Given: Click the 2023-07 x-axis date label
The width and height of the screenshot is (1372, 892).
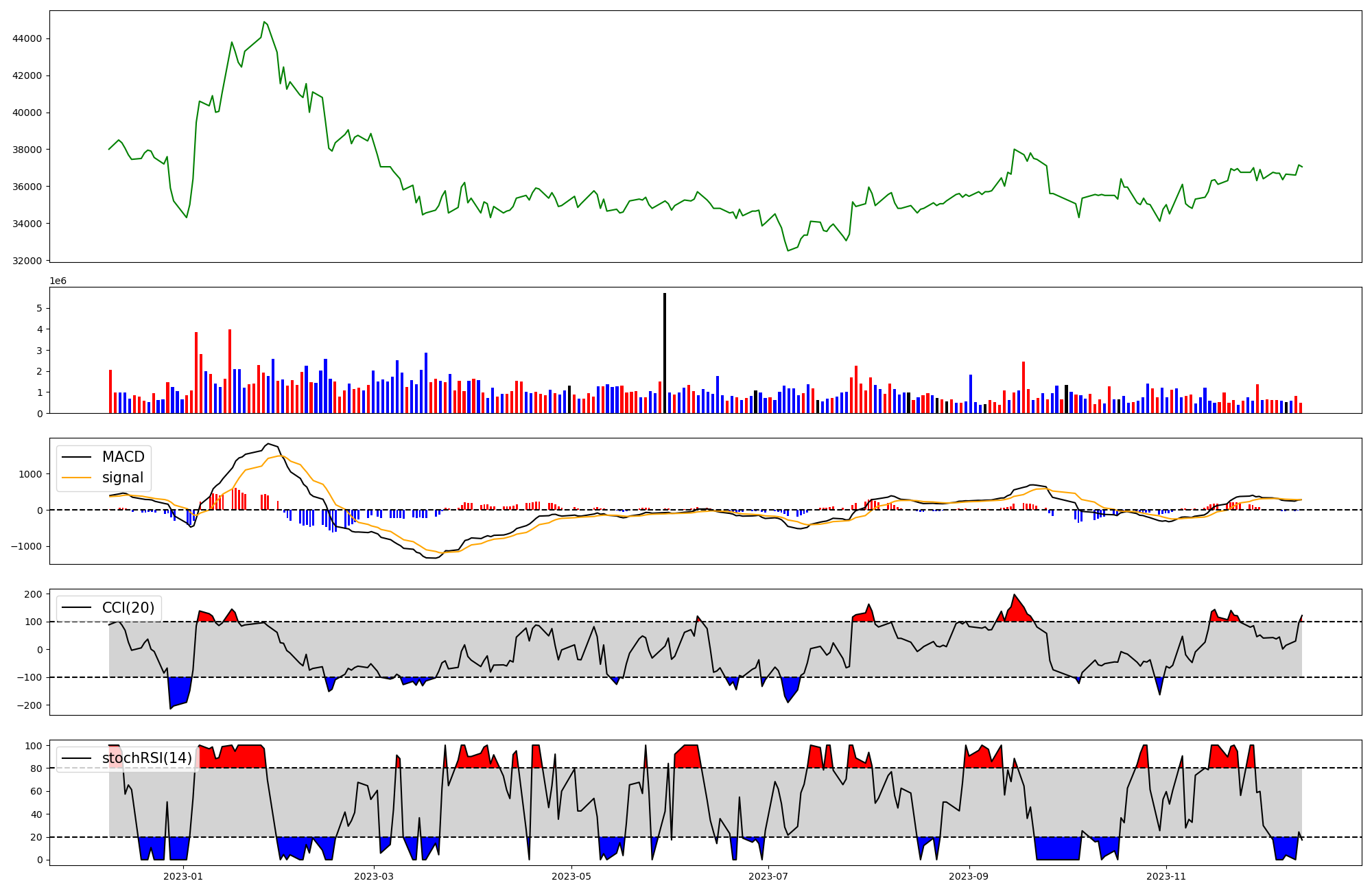Looking at the screenshot, I should pyautogui.click(x=768, y=876).
